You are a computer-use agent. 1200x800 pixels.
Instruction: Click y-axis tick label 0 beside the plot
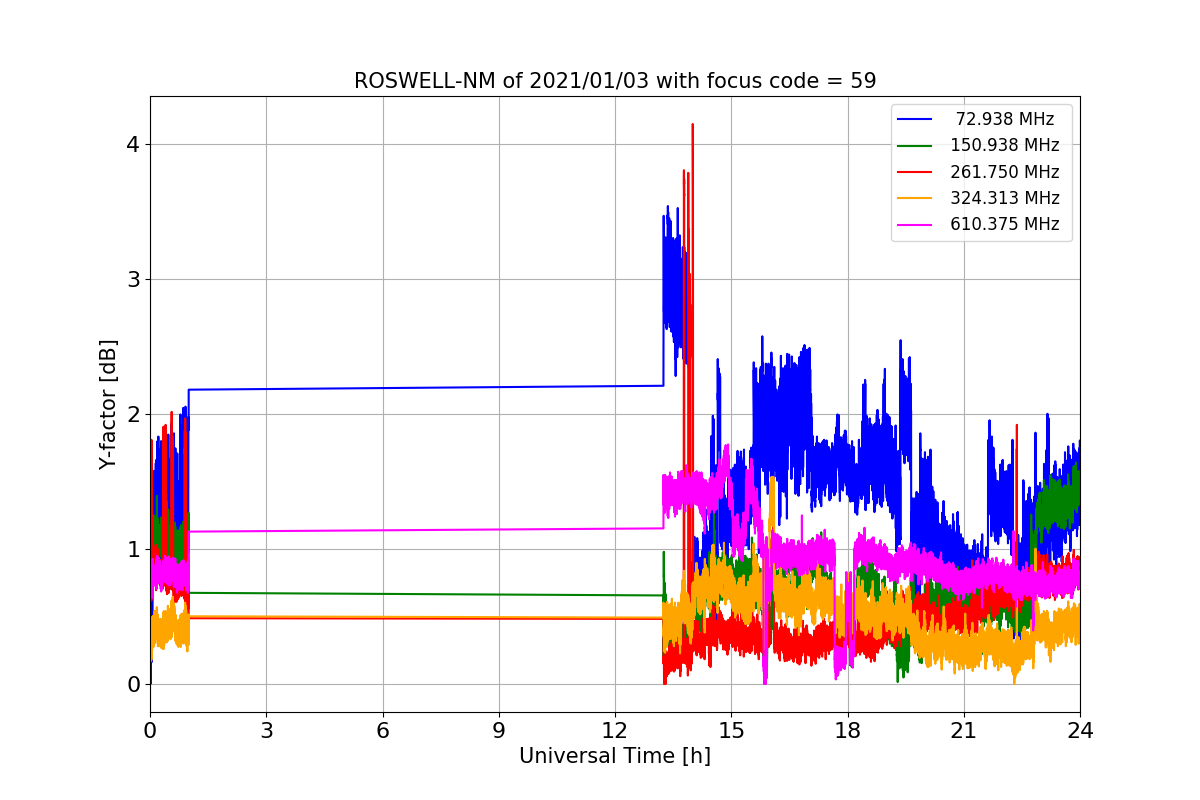(133, 684)
